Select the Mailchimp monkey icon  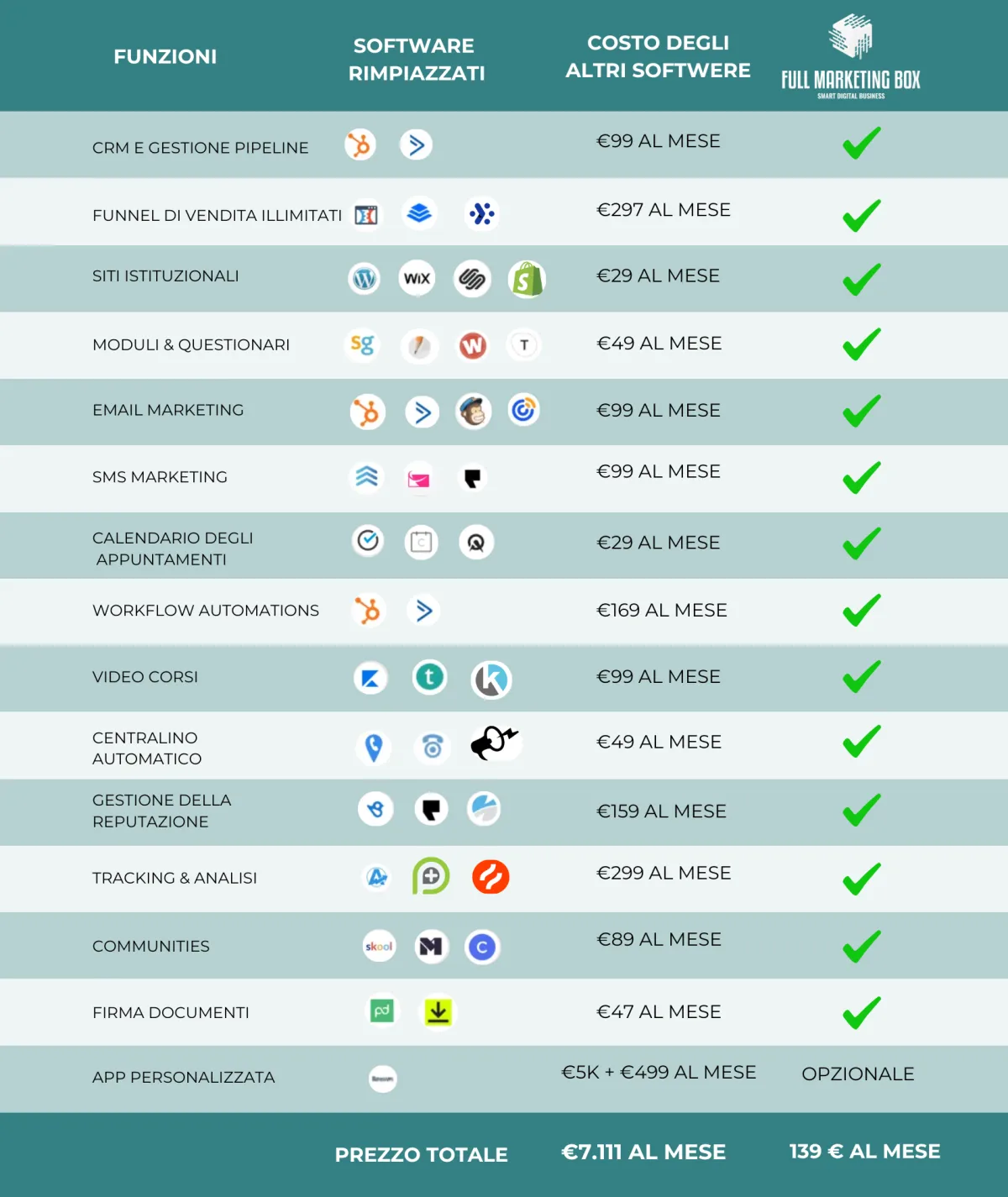(473, 412)
